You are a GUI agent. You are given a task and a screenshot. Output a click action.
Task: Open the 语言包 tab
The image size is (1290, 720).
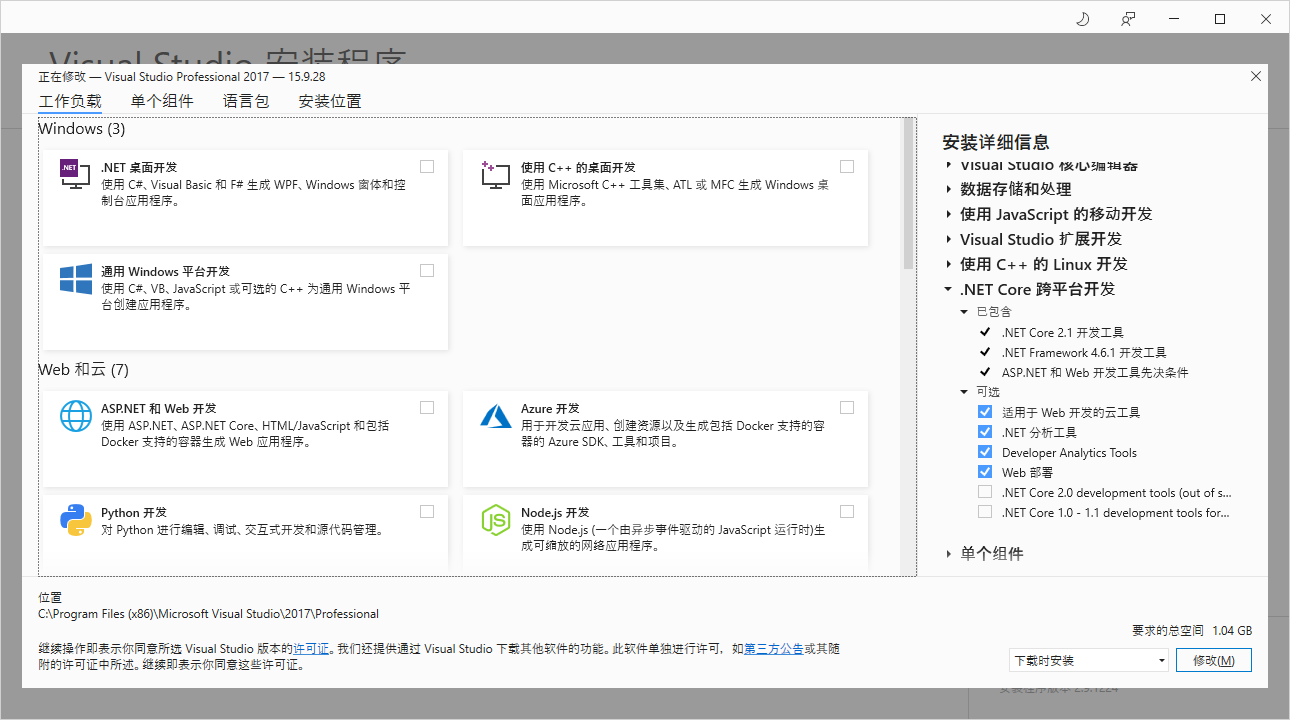coord(245,100)
